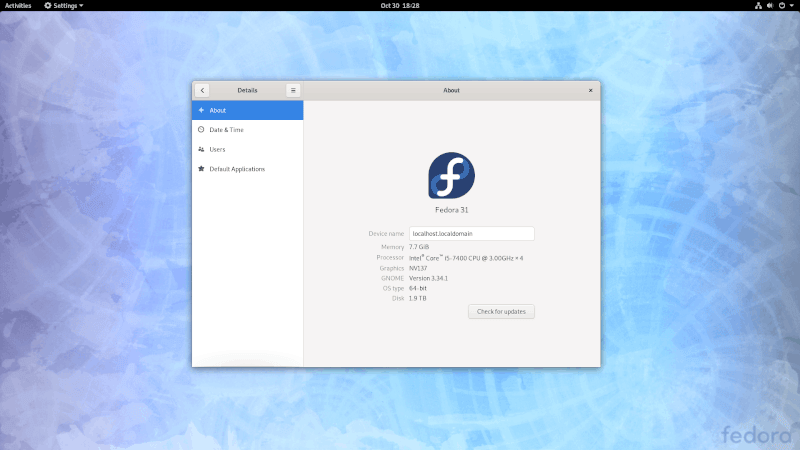Click the Fedora logo in About panel
Image resolution: width=800 pixels, height=450 pixels.
pos(451,176)
